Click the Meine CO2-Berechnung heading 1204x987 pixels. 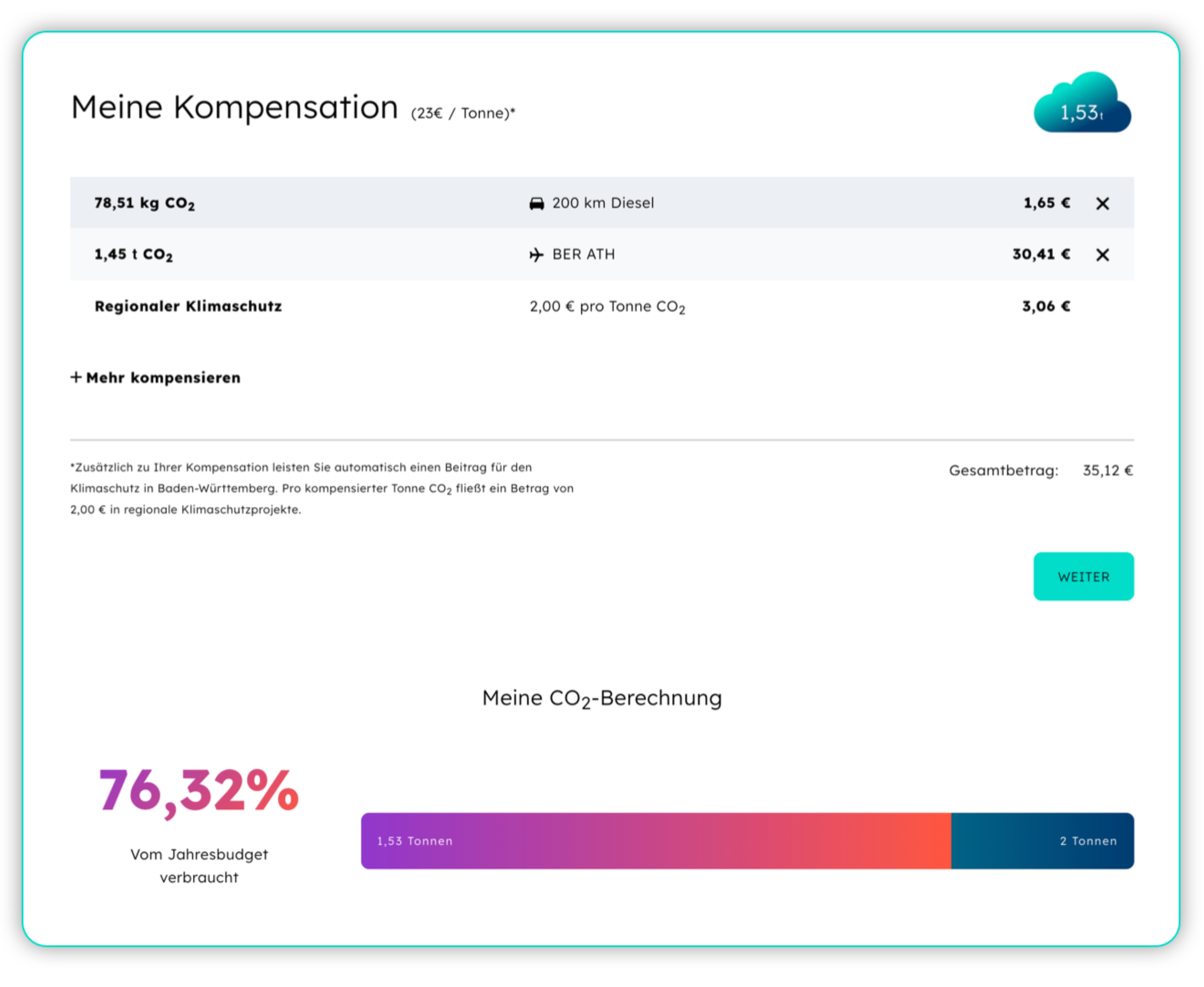tap(601, 698)
